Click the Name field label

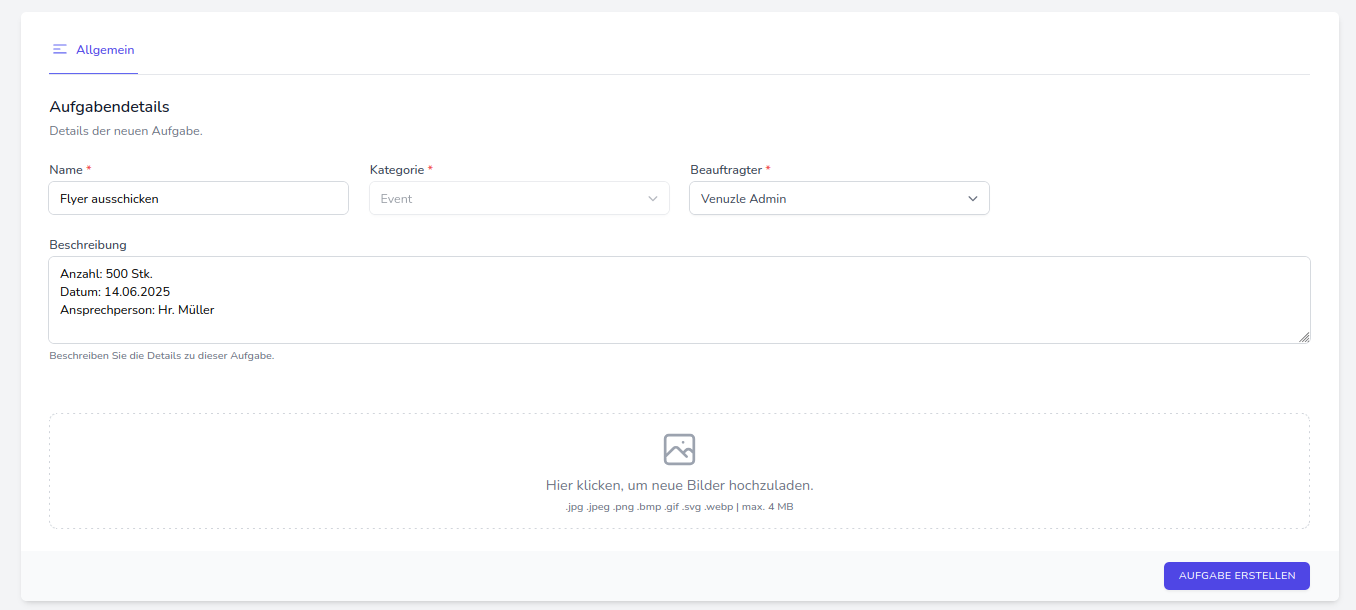pos(66,170)
